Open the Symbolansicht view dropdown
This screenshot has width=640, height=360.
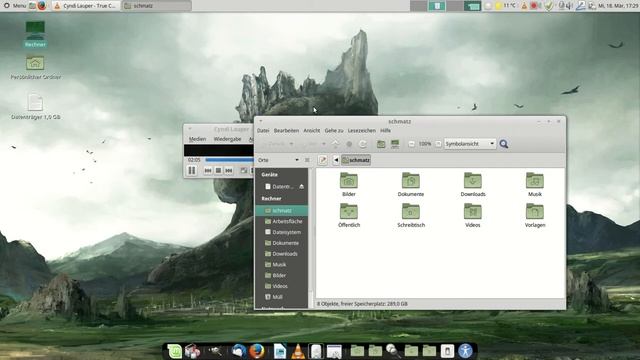click(470, 144)
